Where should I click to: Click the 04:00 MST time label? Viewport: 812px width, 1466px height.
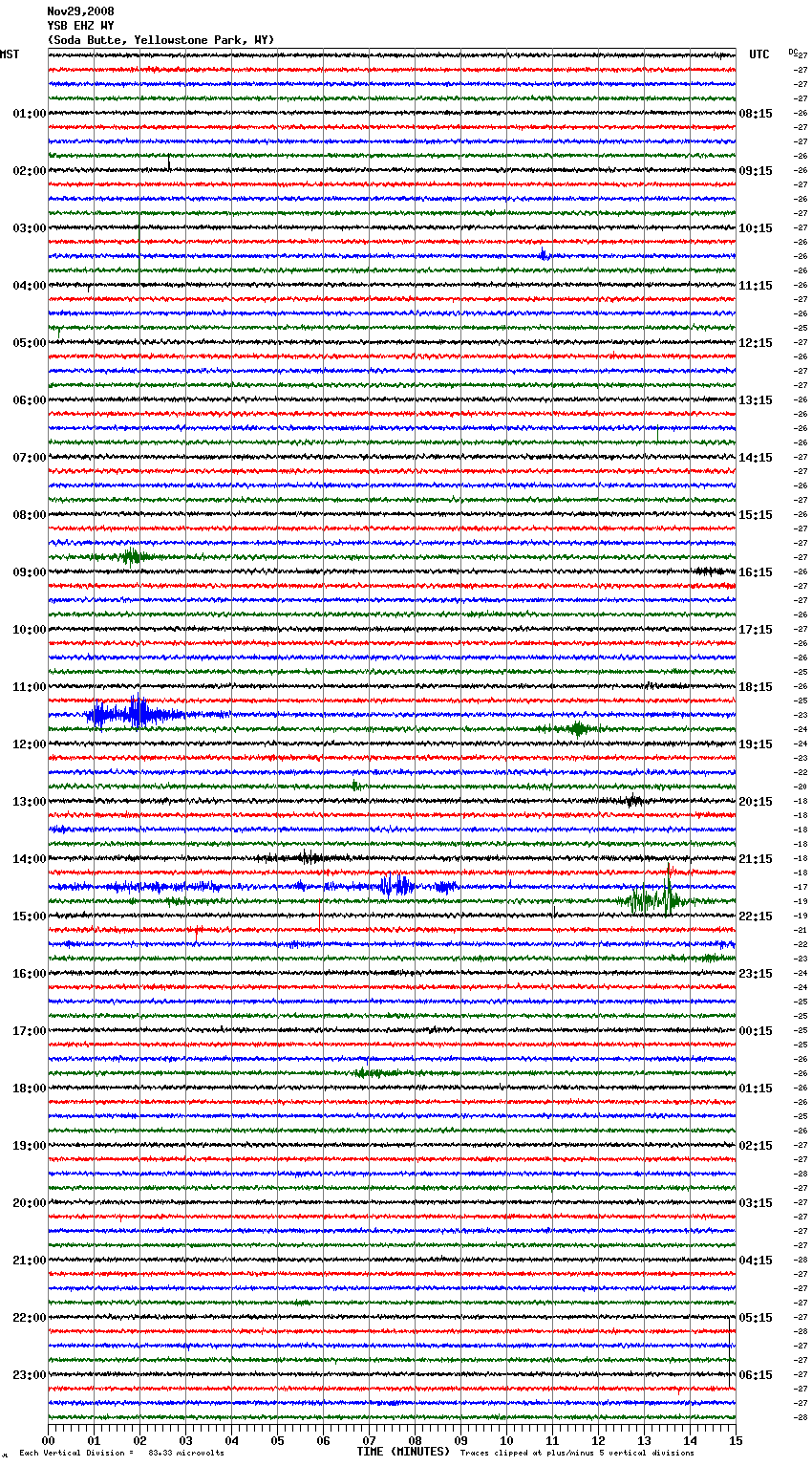tap(29, 286)
